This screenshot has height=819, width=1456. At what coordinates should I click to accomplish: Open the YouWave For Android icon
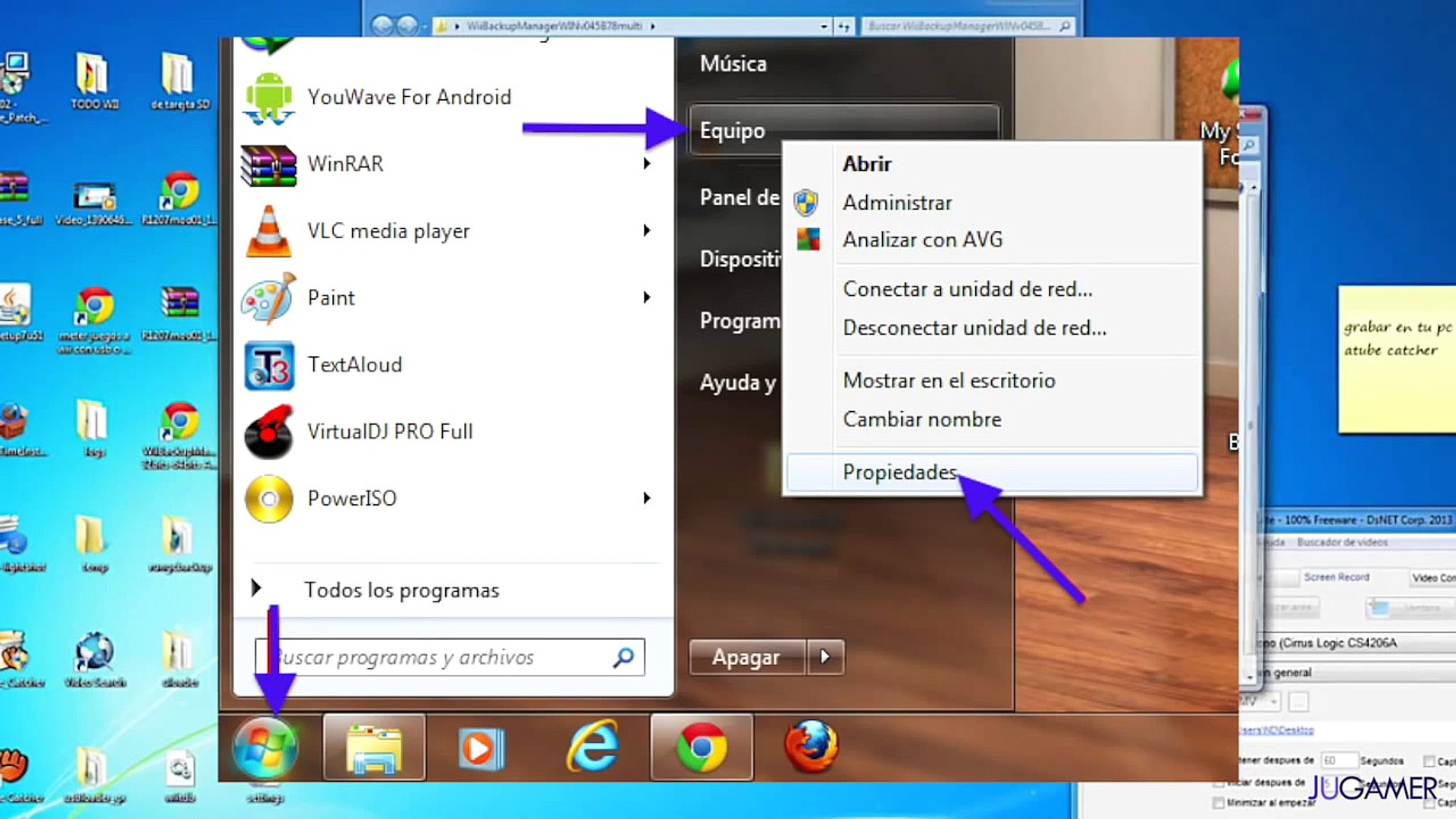[268, 98]
